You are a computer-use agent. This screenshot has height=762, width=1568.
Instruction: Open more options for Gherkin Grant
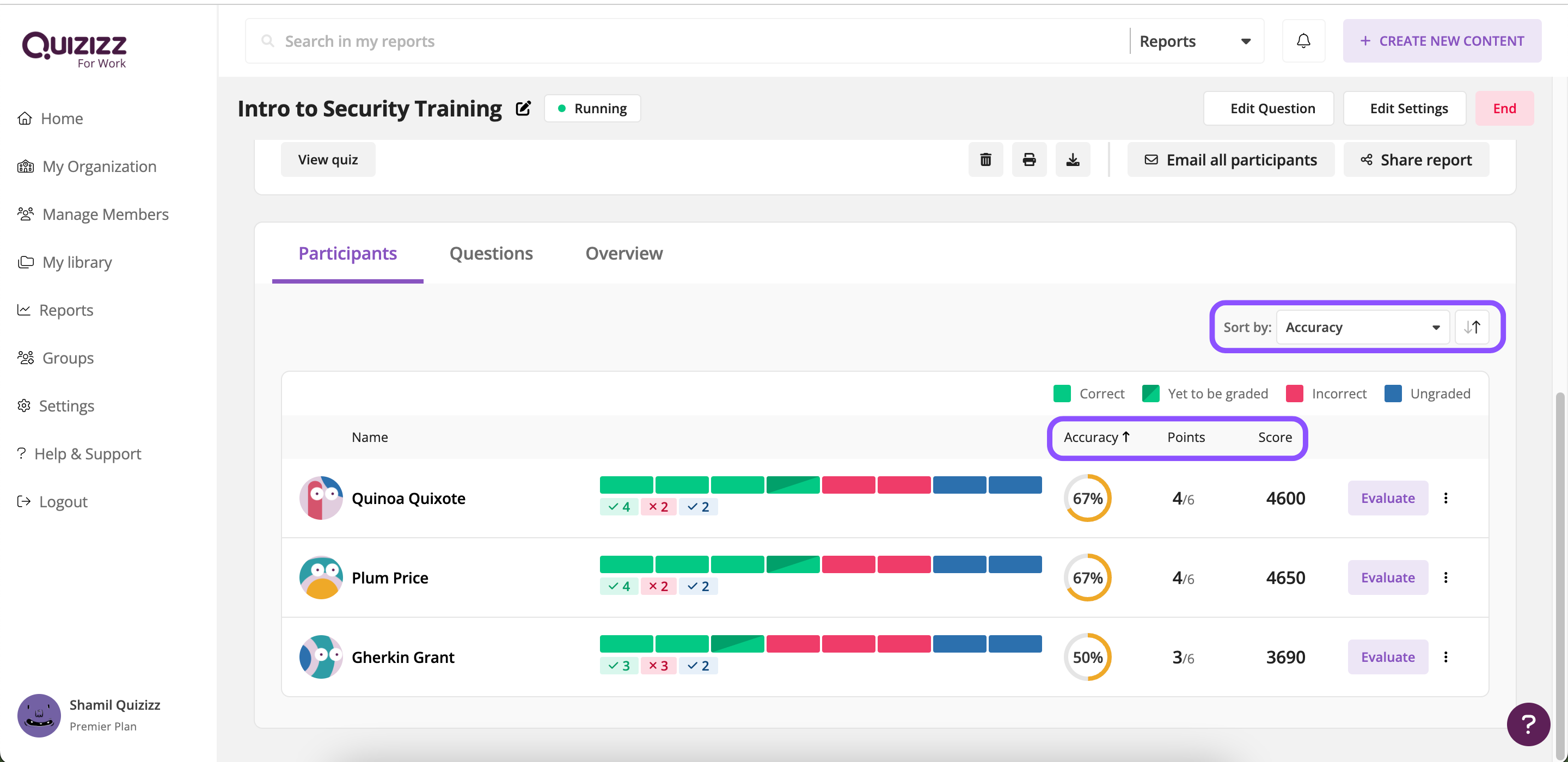pyautogui.click(x=1445, y=657)
